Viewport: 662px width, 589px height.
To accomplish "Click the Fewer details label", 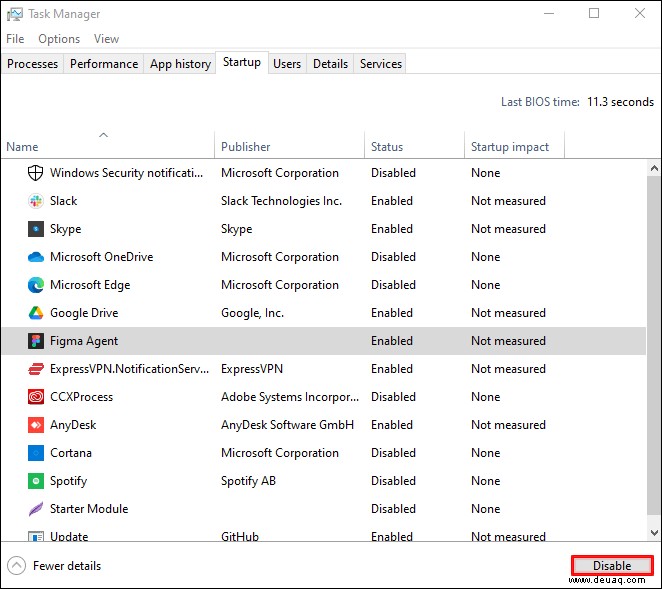I will pos(67,566).
